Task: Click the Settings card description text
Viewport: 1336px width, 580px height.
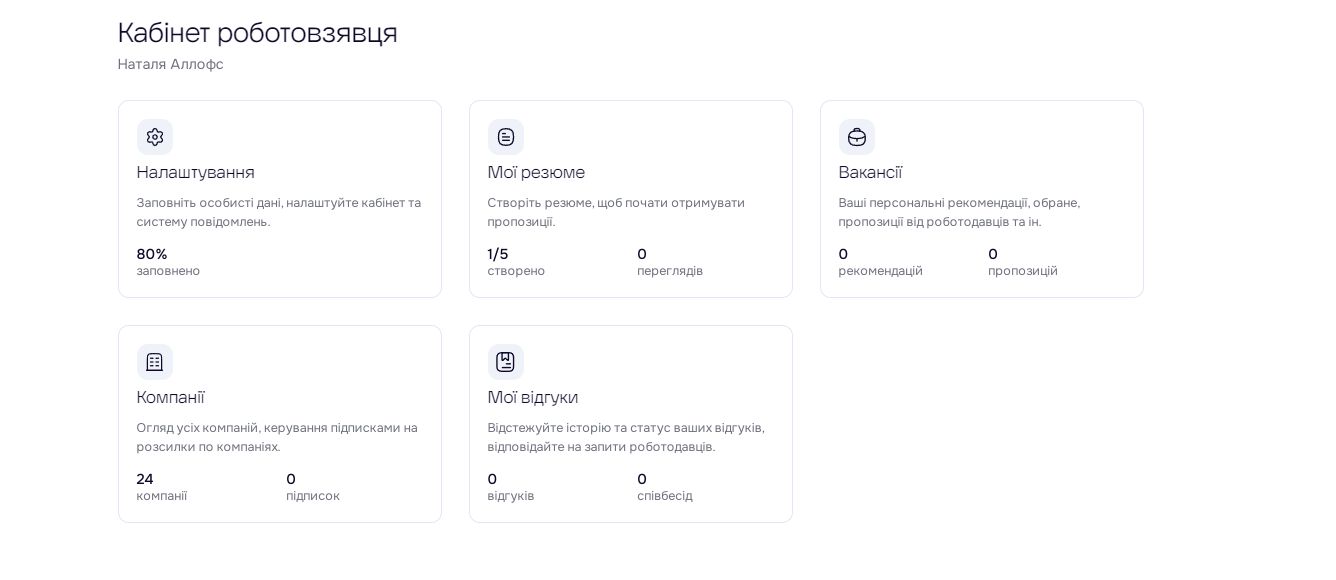Action: [x=279, y=212]
